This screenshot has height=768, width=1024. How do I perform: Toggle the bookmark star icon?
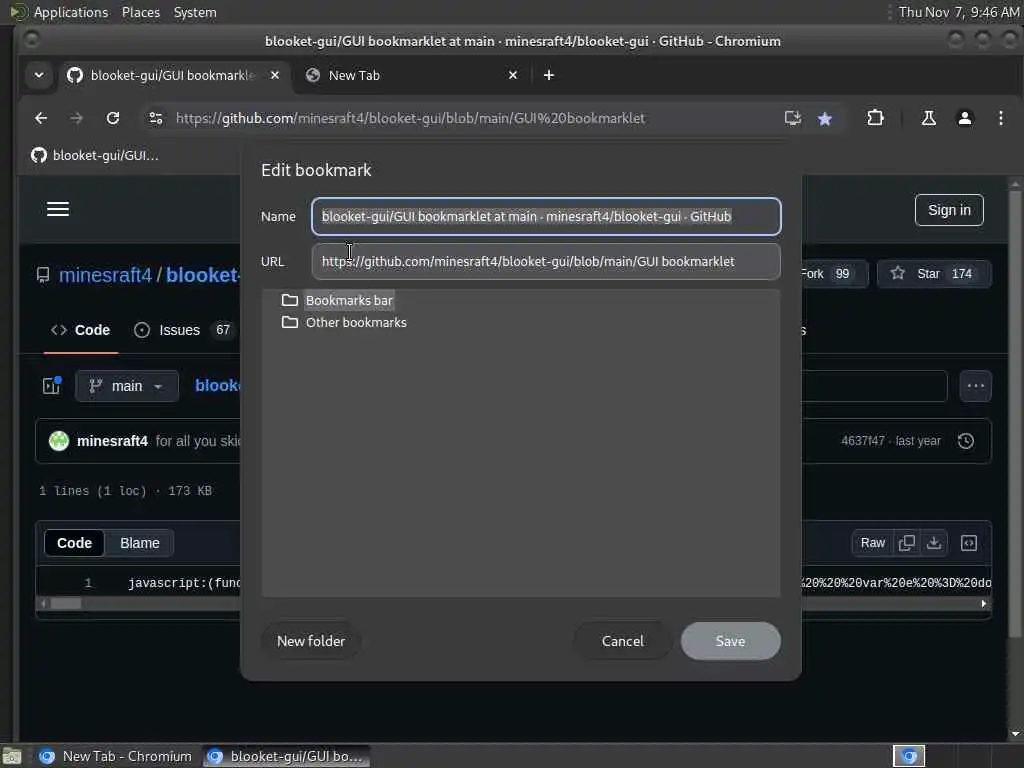tap(825, 118)
